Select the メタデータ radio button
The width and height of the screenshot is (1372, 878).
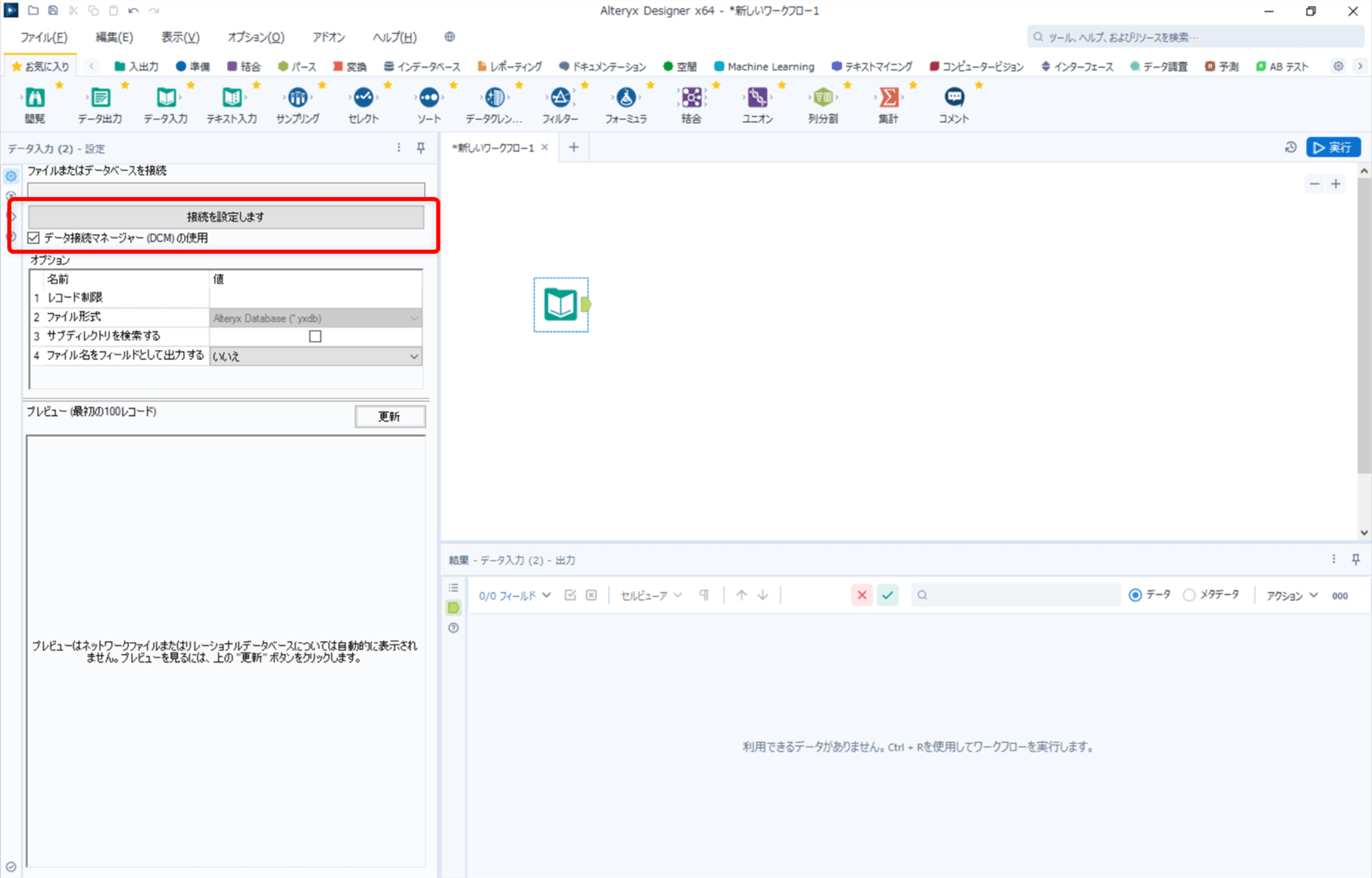tap(1189, 595)
